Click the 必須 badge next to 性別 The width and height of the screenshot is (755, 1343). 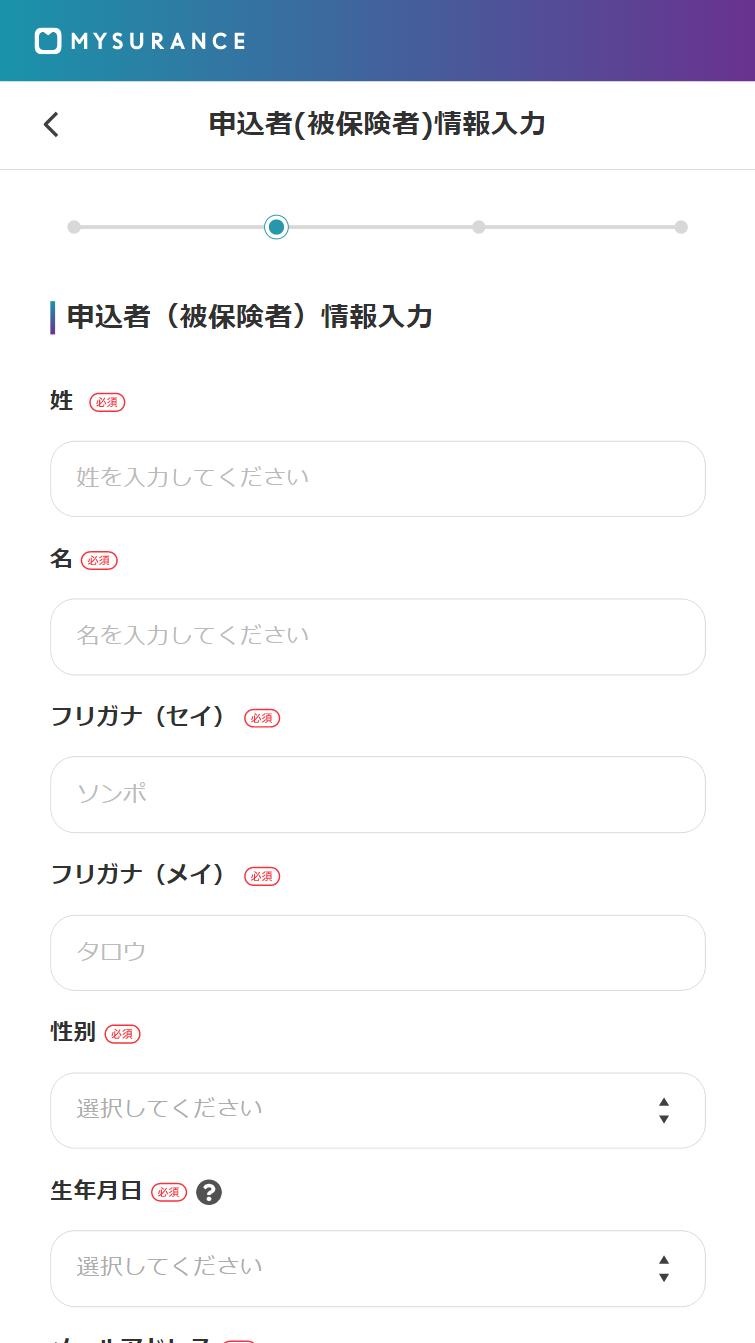coord(122,1034)
